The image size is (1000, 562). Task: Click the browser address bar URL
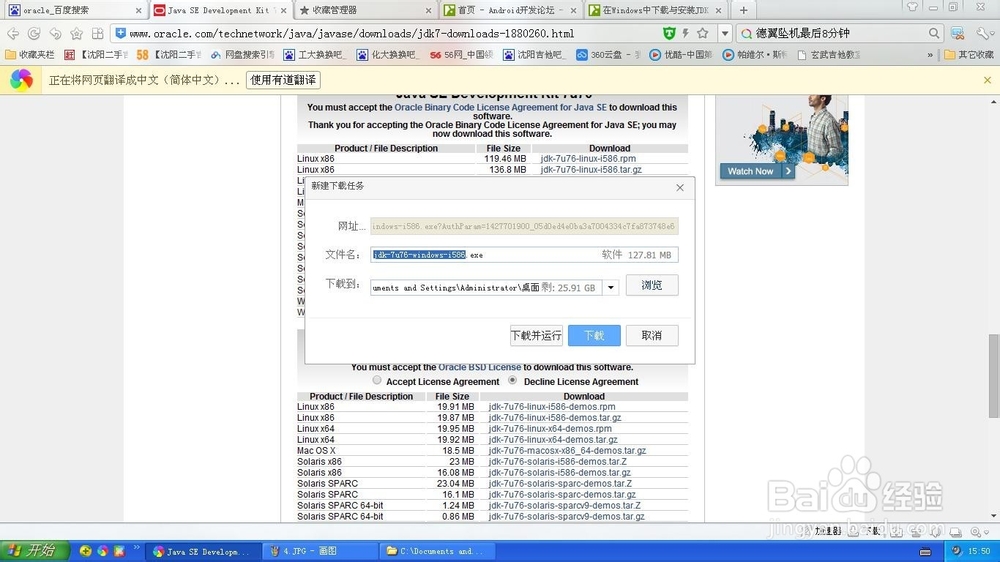pyautogui.click(x=351, y=33)
